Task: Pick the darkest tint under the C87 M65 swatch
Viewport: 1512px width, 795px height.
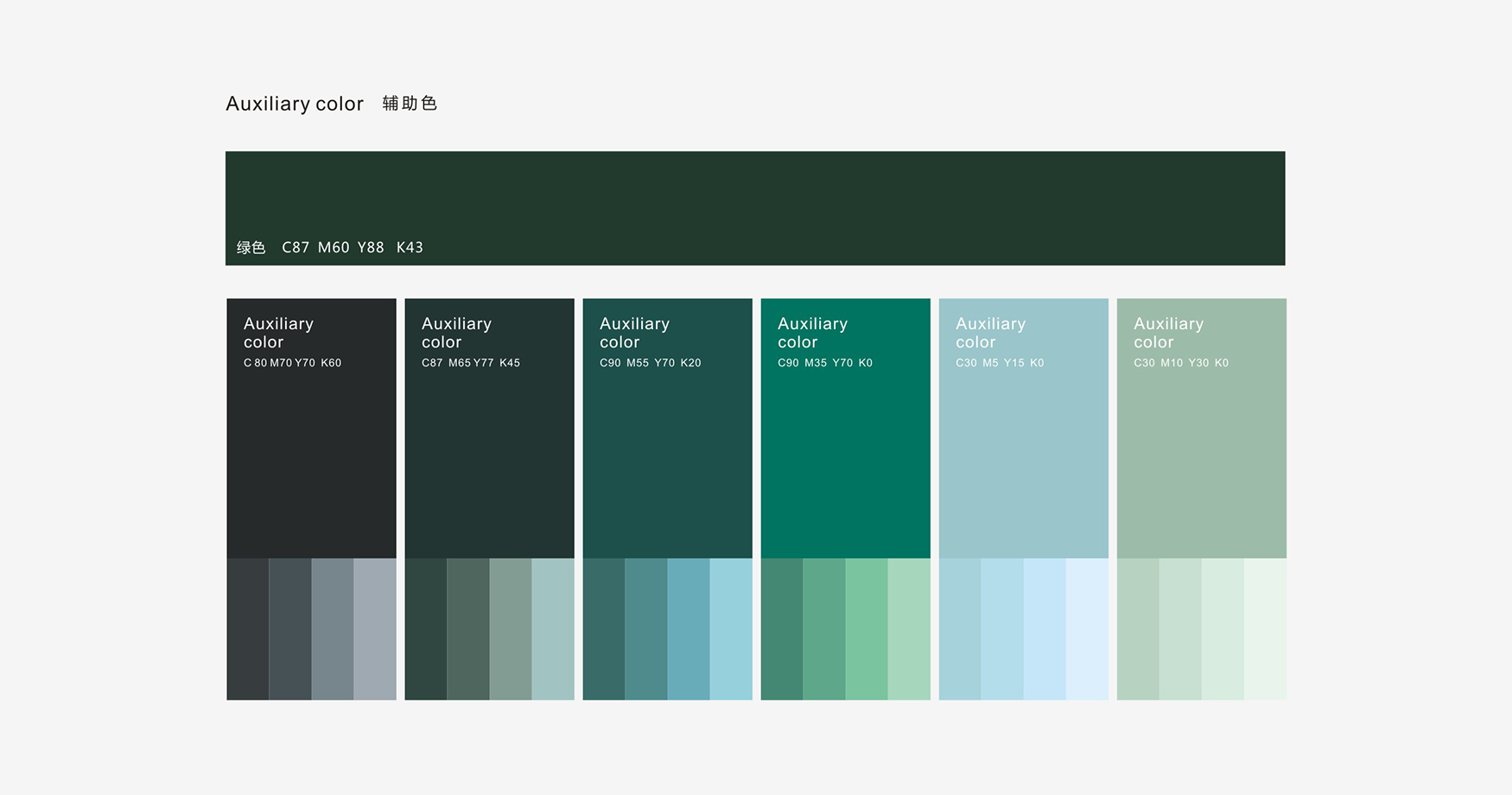Action: pos(426,629)
